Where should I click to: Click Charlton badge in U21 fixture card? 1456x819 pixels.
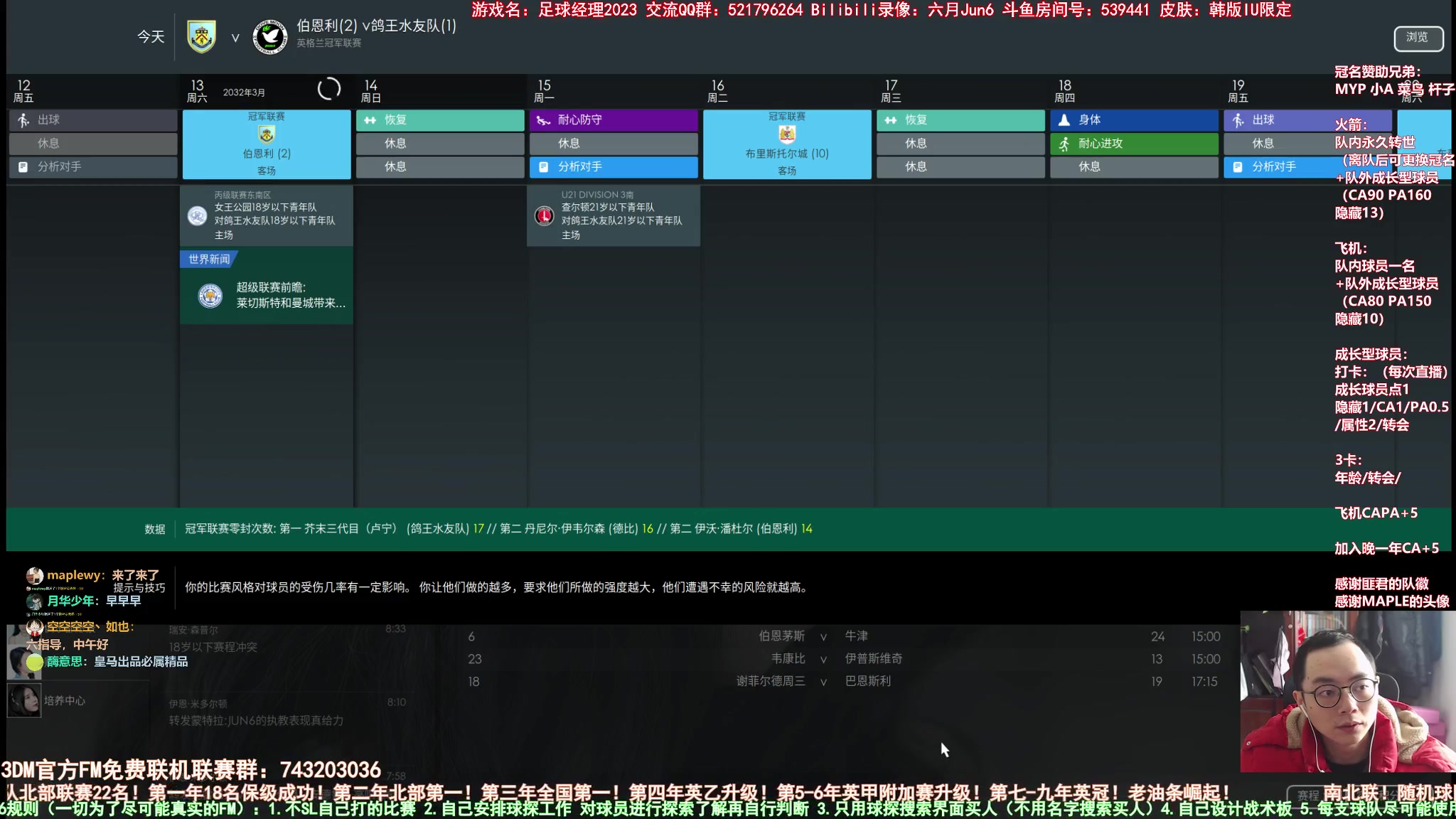(544, 215)
